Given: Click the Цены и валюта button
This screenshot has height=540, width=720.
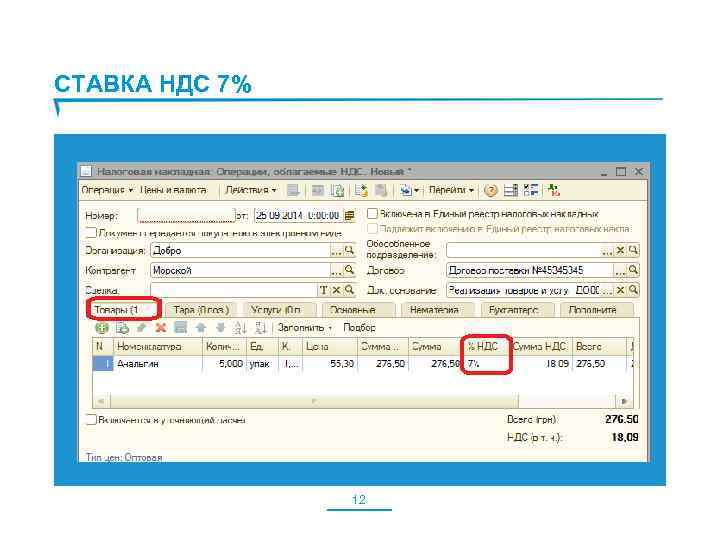Looking at the screenshot, I should pyautogui.click(x=173, y=190).
